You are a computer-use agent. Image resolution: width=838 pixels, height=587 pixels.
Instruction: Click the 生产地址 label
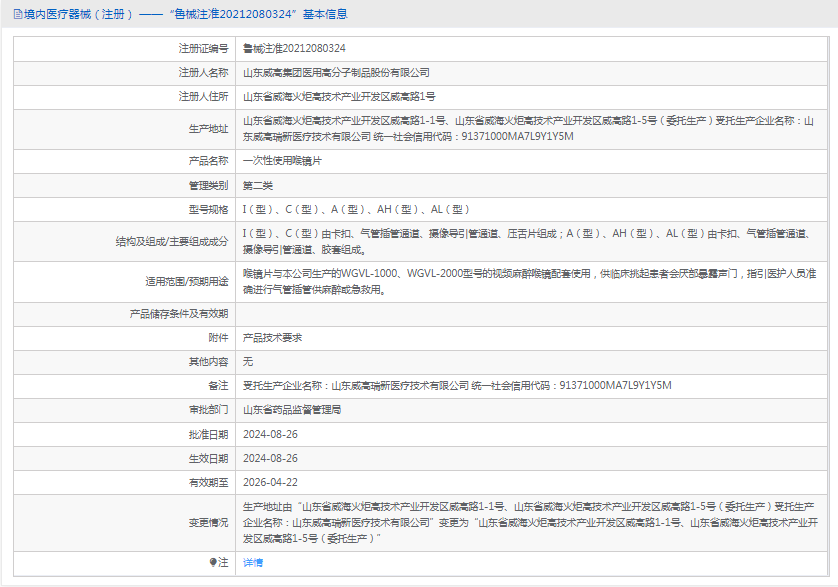point(208,129)
